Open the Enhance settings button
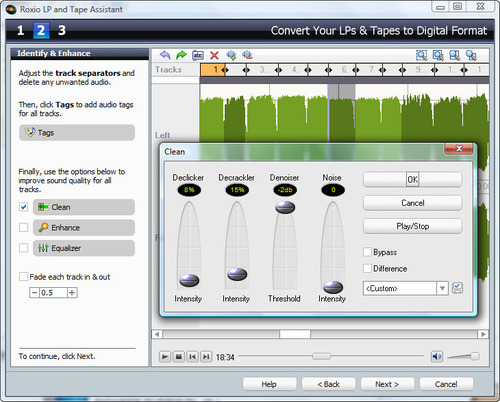 (84, 228)
